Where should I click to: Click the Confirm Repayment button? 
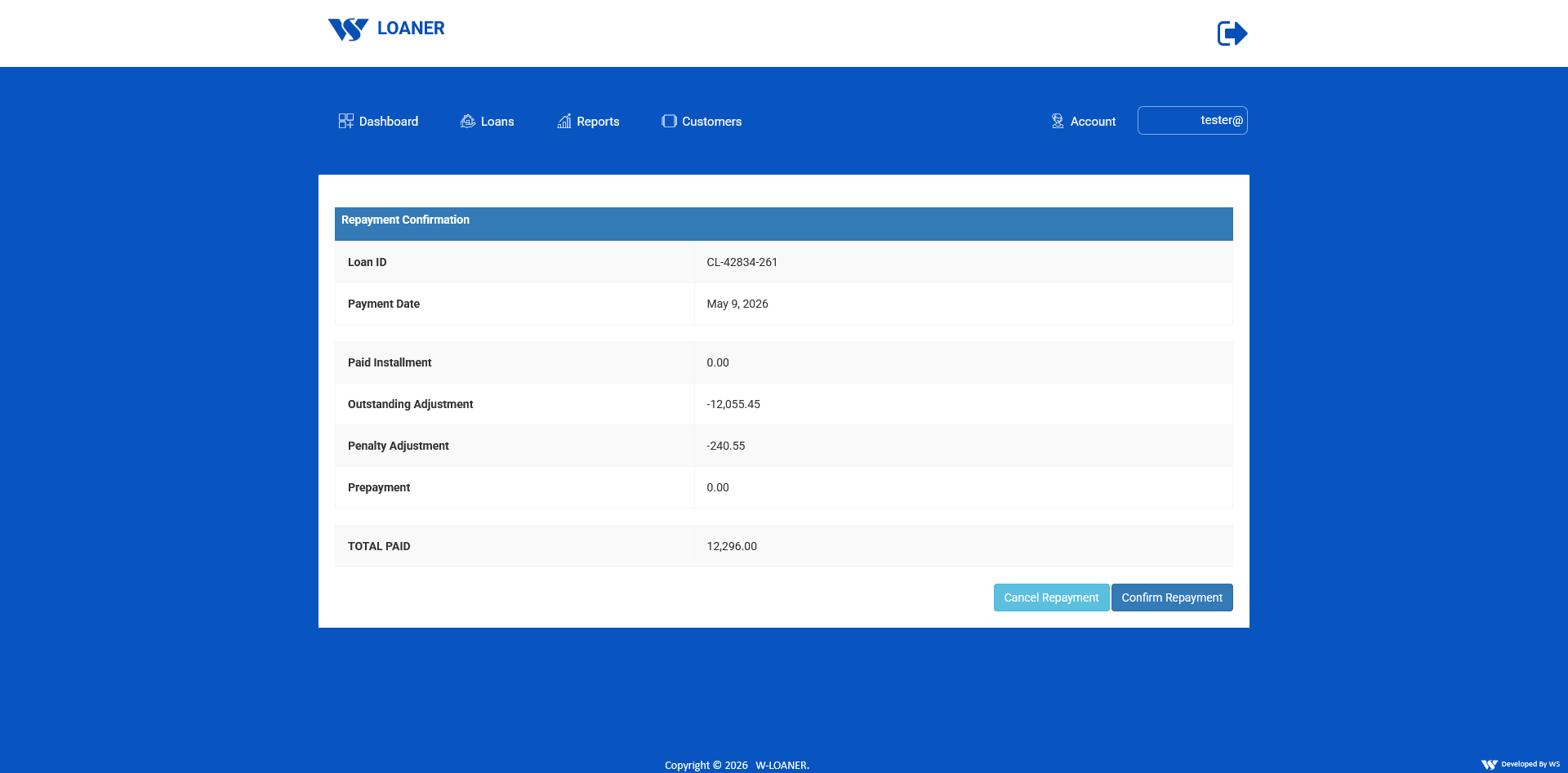pyautogui.click(x=1172, y=598)
